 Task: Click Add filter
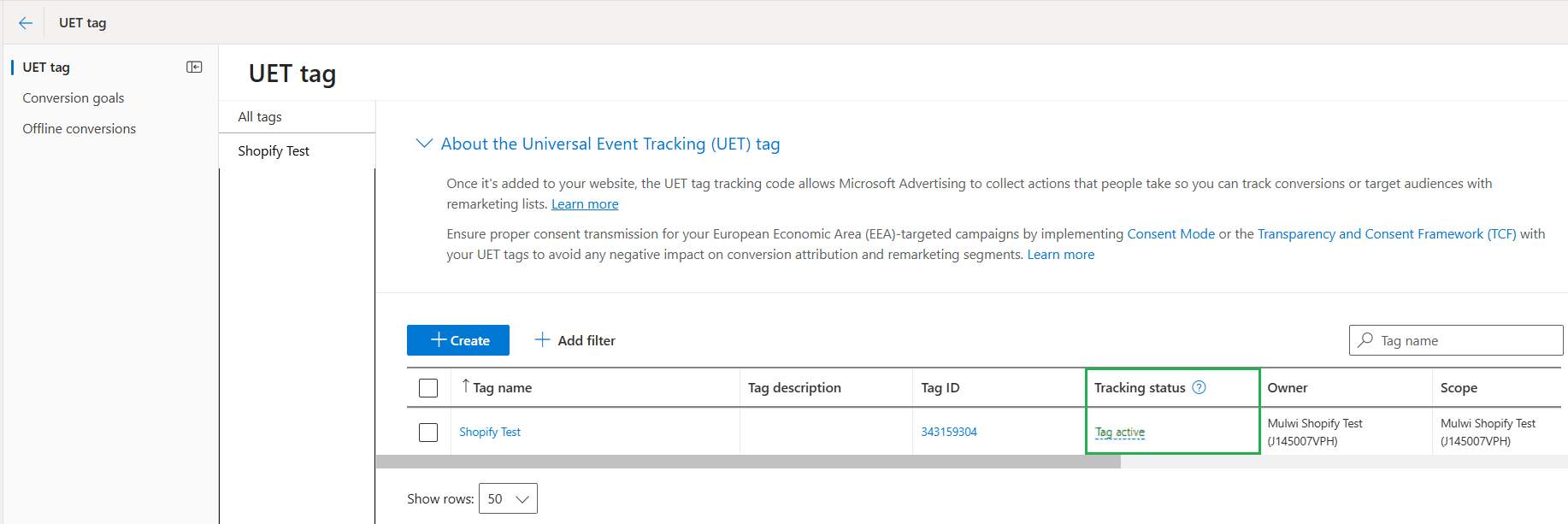587,340
